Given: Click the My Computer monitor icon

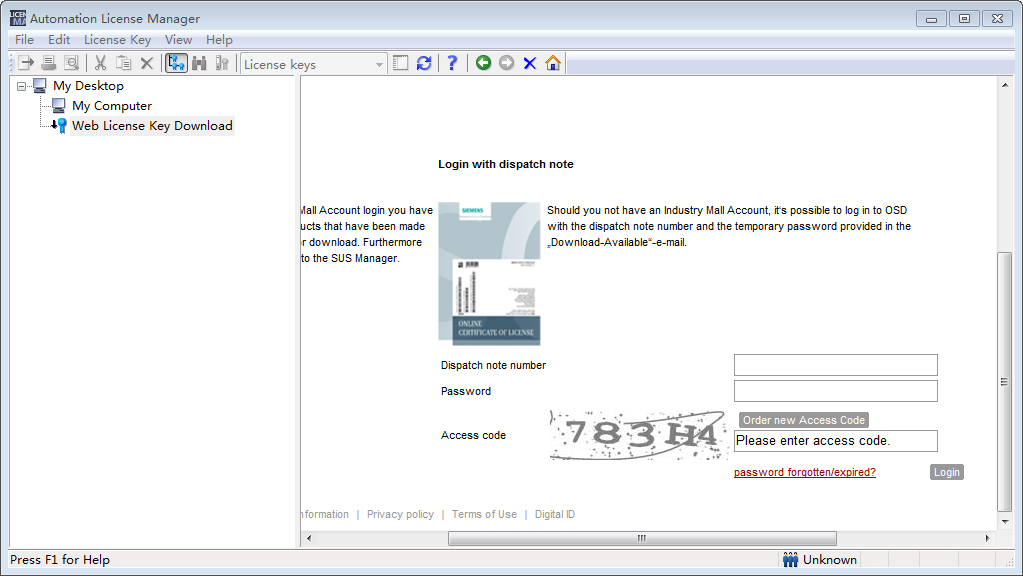Looking at the screenshot, I should pyautogui.click(x=59, y=106).
